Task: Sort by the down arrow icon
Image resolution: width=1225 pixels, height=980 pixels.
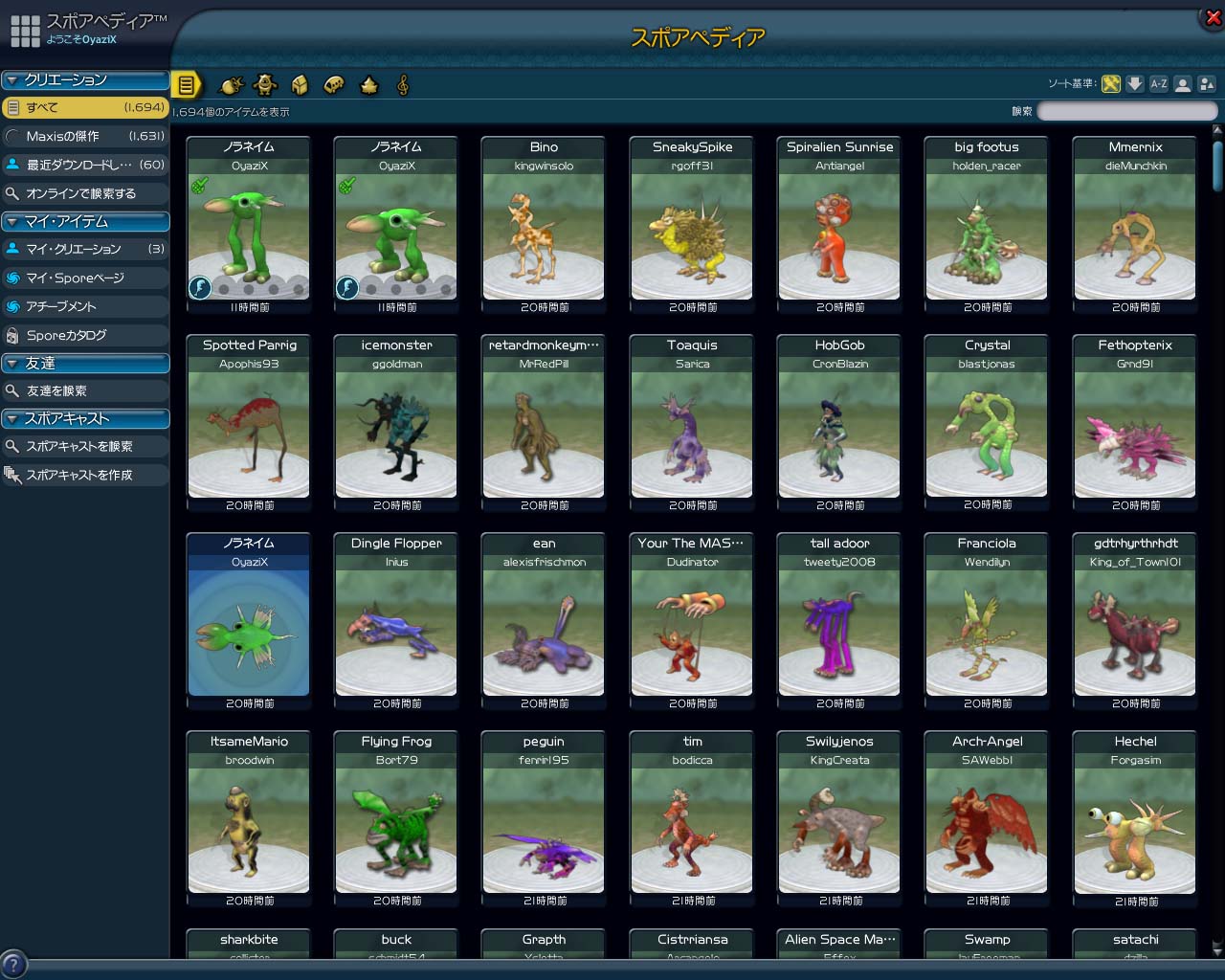Action: pyautogui.click(x=1135, y=84)
